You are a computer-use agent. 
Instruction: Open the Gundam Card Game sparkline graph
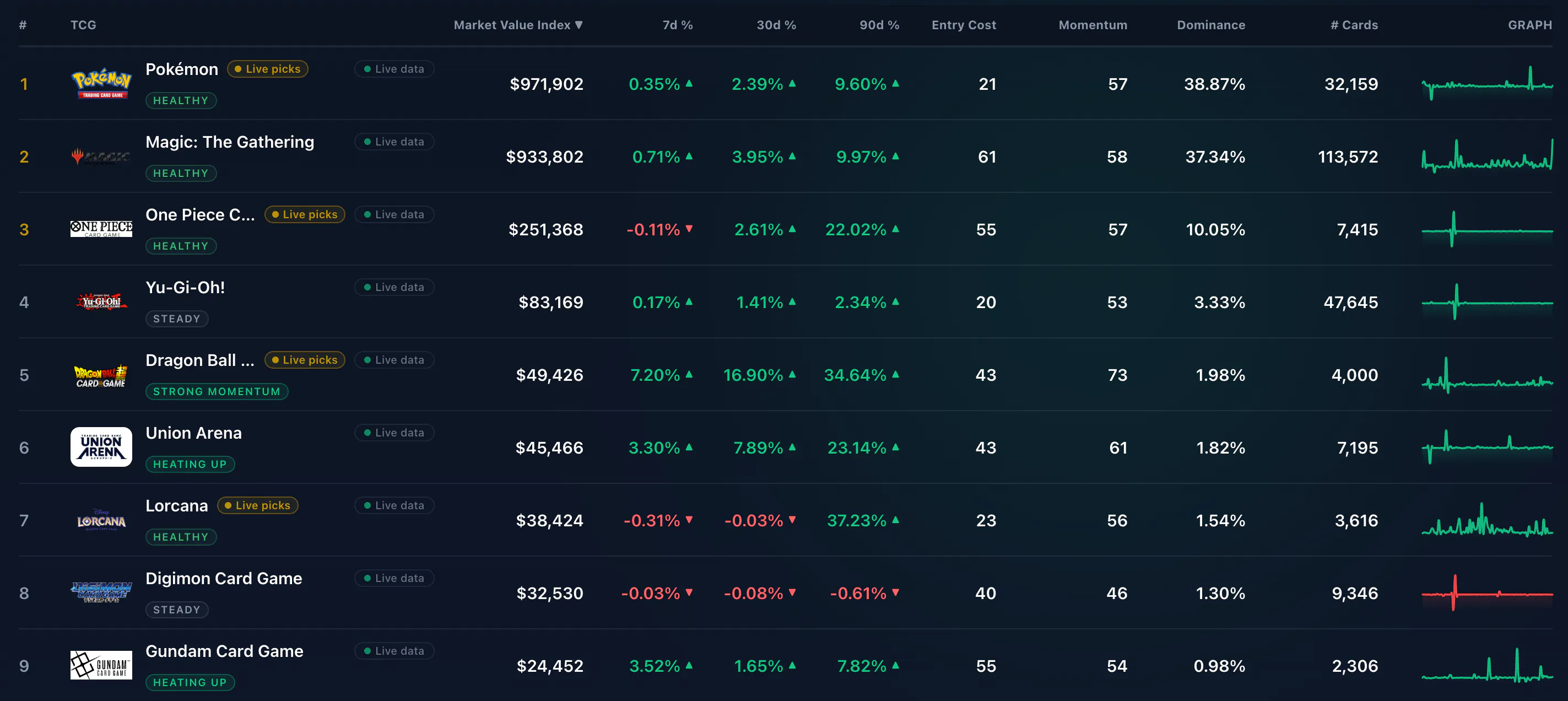[1487, 665]
